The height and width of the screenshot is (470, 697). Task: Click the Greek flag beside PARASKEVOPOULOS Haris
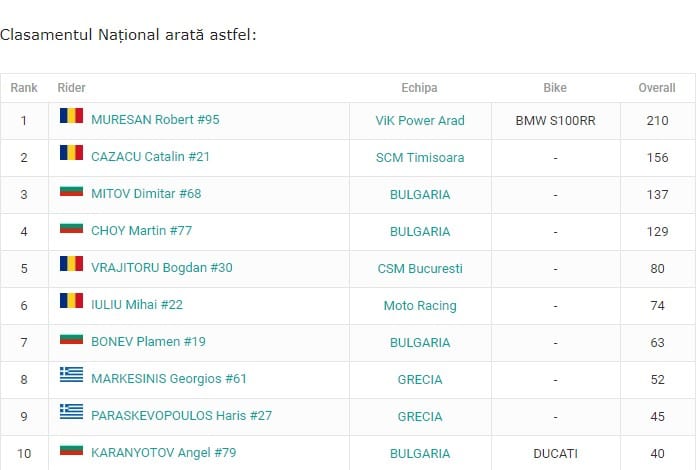coord(71,411)
